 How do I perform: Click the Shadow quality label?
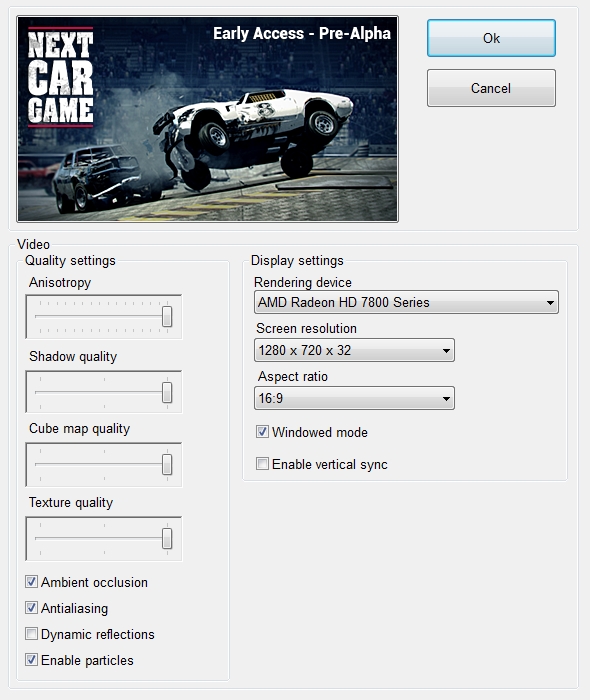click(73, 357)
